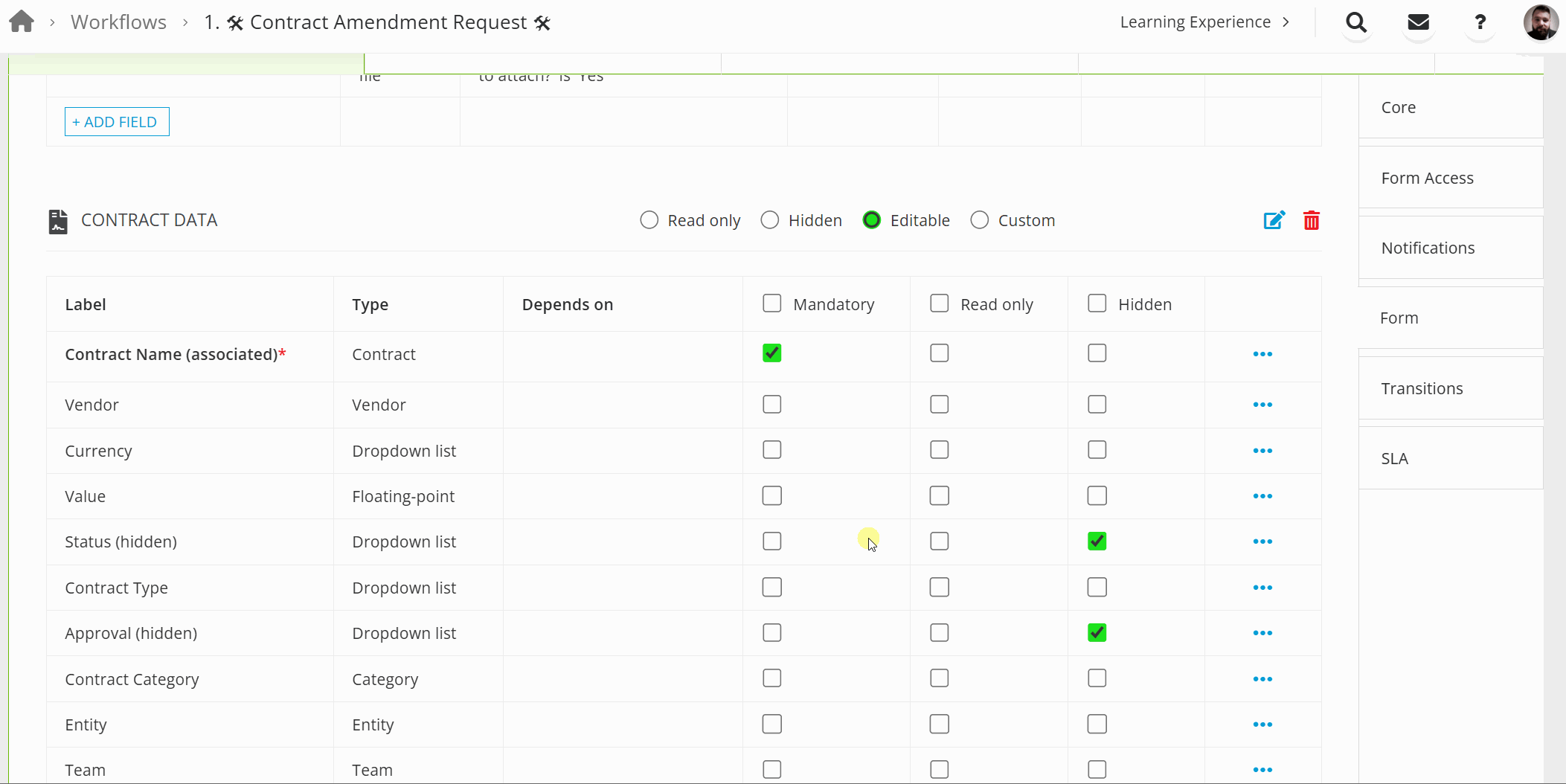Viewport: 1566px width, 784px height.
Task: Uncheck Hidden for Status (hidden) field
Action: 1097,542
